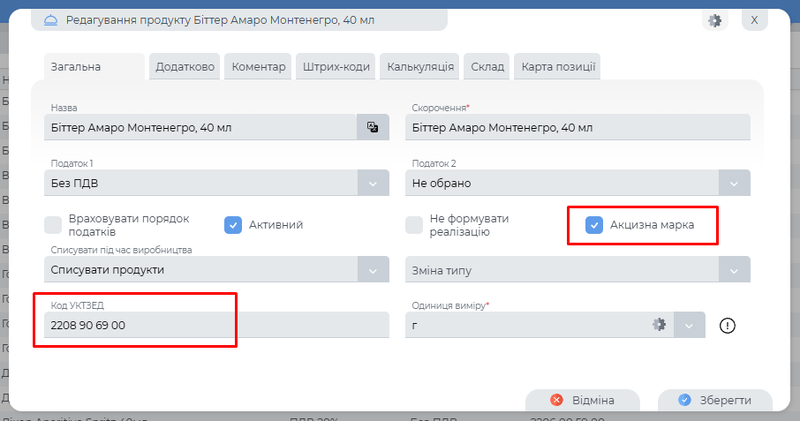Expand the Зміна типу dropdown
Viewport: 800px width, 421px height.
coord(735,270)
